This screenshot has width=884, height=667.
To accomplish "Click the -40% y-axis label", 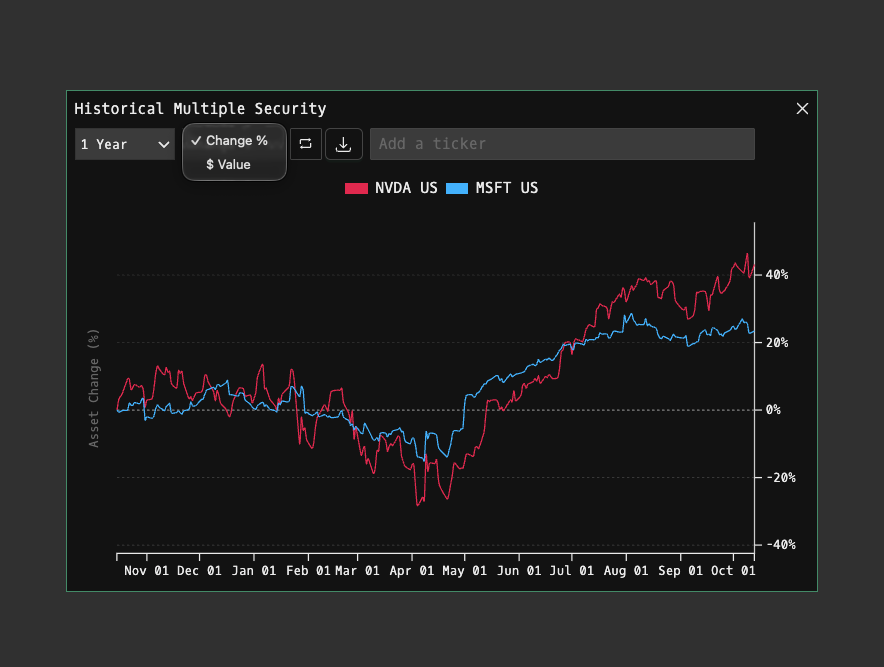I will tap(780, 545).
